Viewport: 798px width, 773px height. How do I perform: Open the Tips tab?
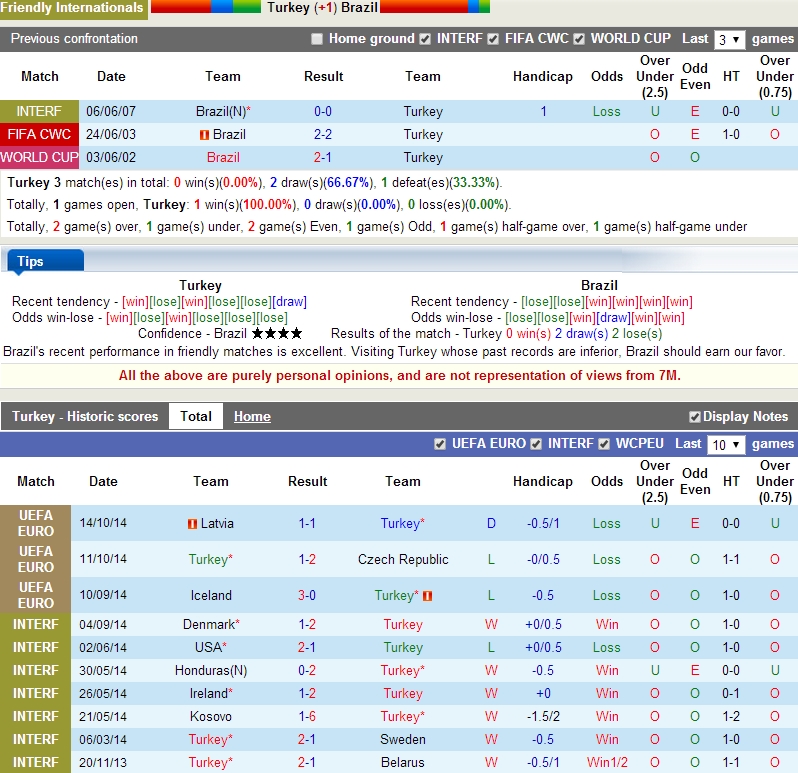coord(45,261)
